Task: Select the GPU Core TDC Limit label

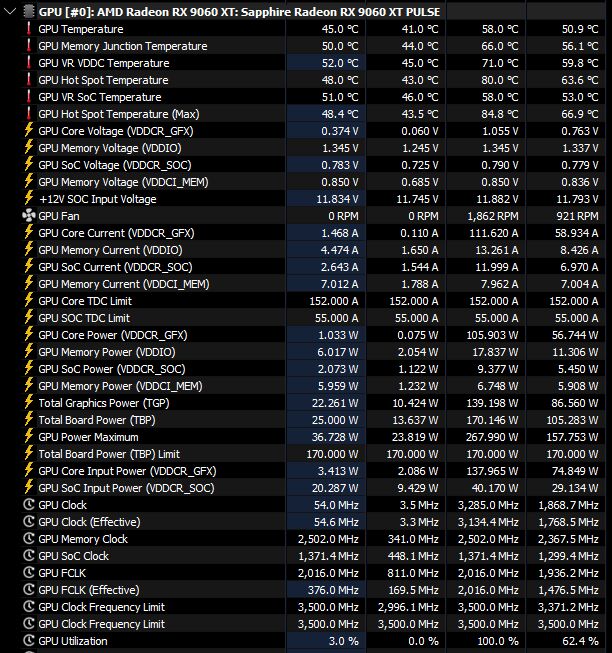Action: [x=85, y=301]
